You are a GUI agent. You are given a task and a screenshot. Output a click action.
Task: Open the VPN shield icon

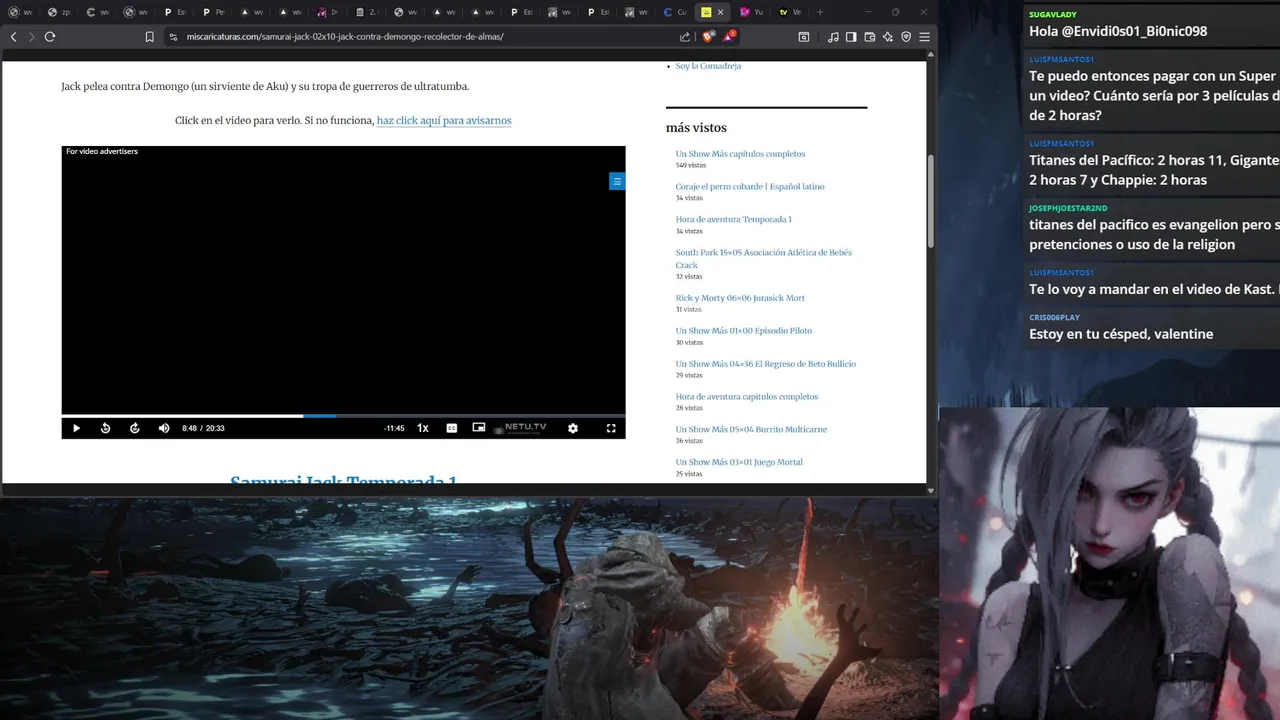click(x=906, y=37)
